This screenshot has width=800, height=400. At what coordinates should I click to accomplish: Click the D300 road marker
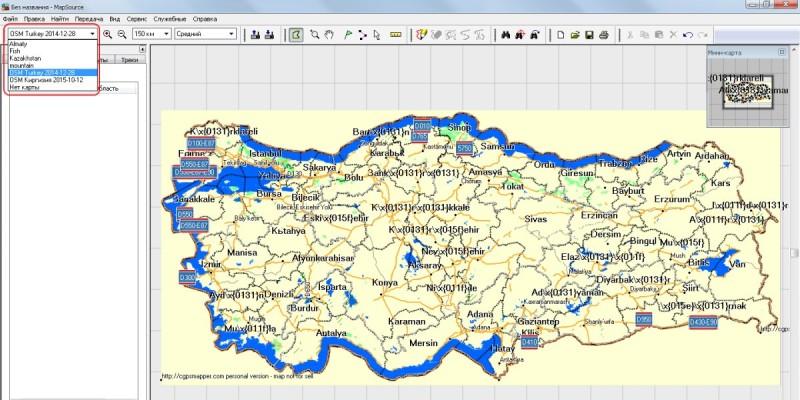(187, 278)
